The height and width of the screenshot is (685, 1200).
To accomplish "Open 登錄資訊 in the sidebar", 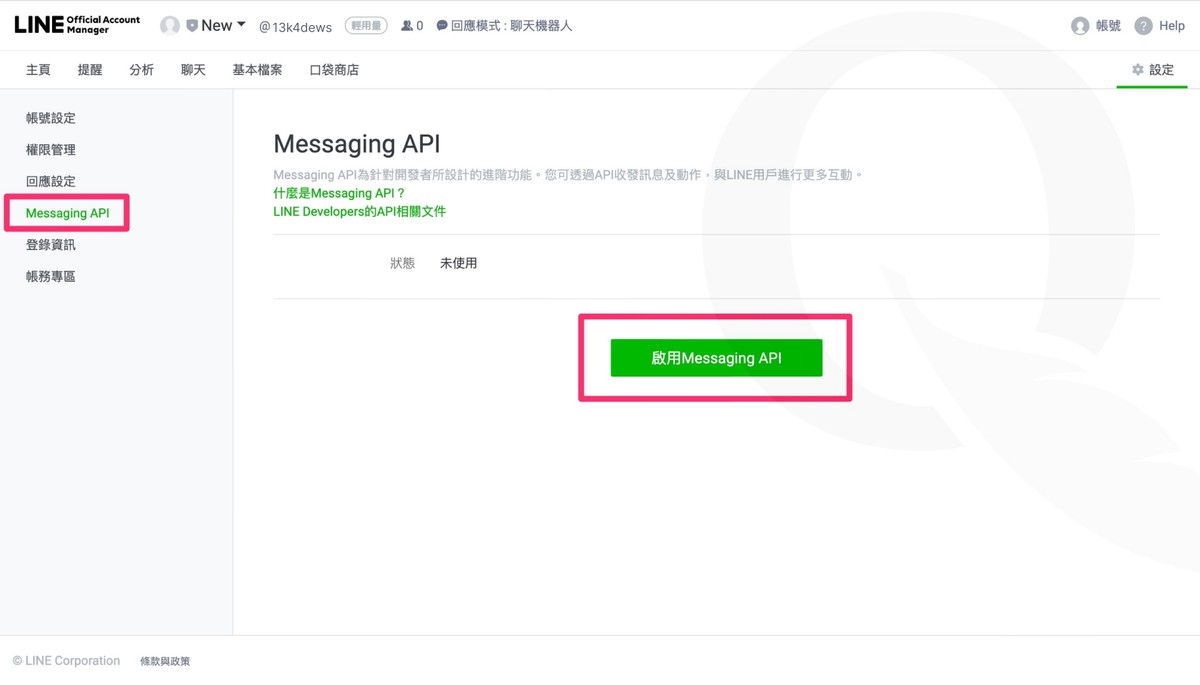I will point(51,245).
